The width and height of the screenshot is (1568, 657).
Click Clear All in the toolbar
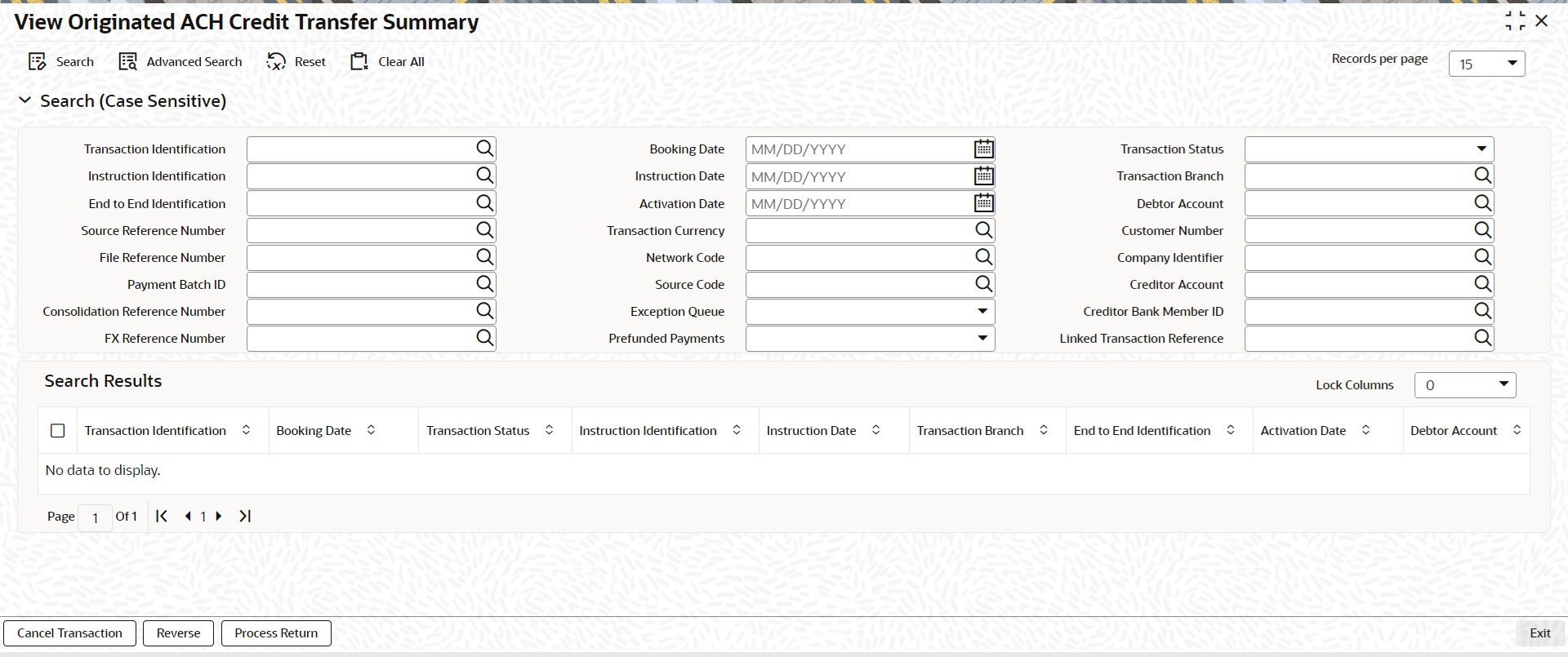point(387,62)
